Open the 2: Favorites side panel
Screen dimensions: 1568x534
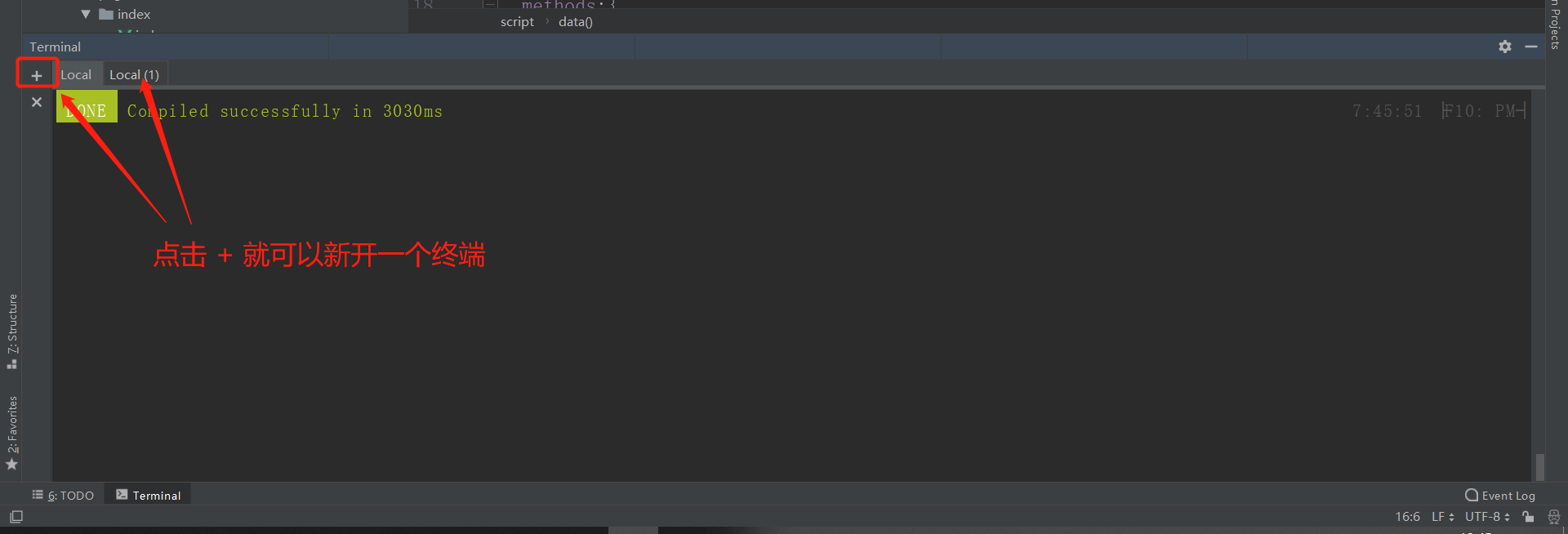tap(12, 431)
